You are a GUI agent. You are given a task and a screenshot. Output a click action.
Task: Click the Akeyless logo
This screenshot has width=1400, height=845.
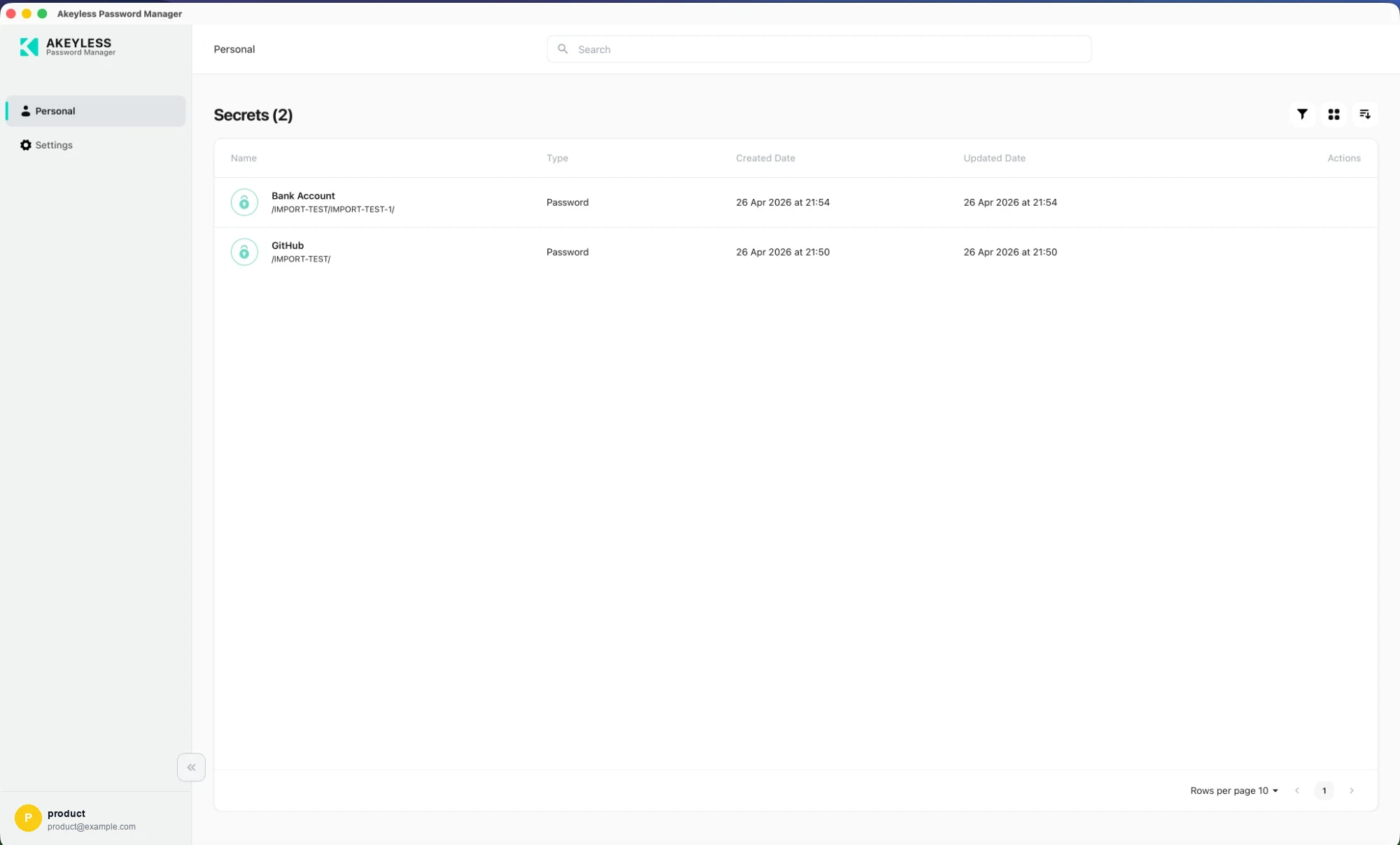[x=67, y=47]
